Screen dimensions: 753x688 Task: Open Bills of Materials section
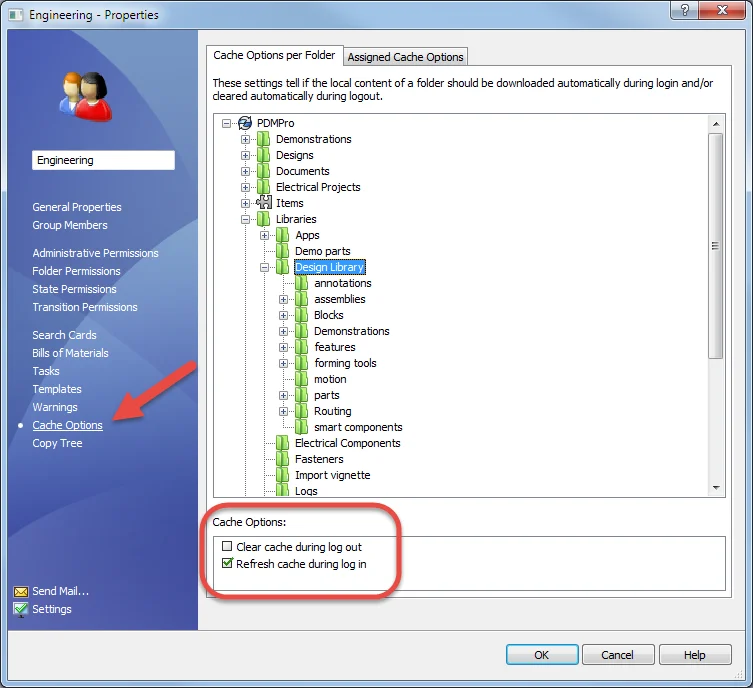coord(70,353)
